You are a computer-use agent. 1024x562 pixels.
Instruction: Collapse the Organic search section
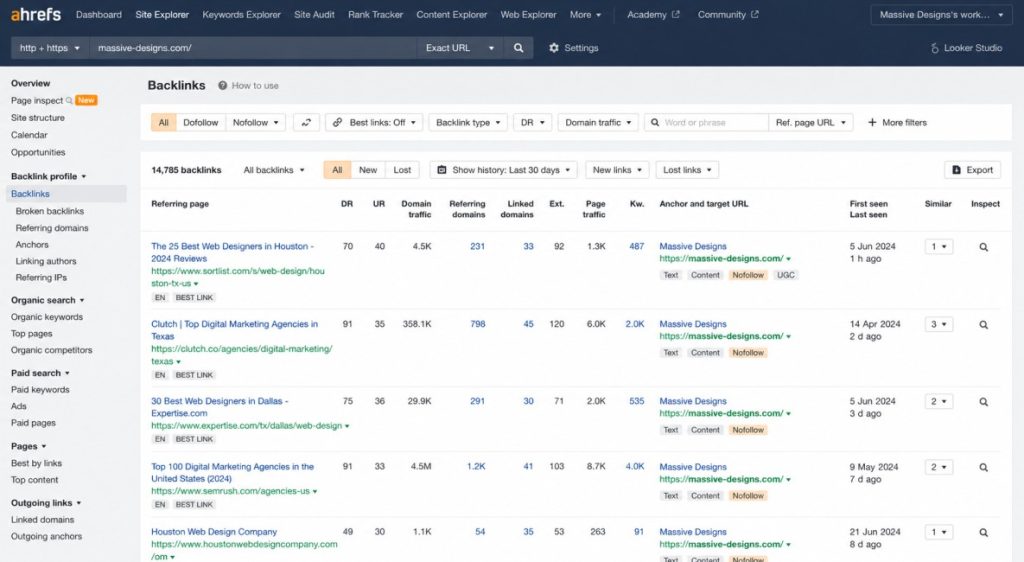47,300
